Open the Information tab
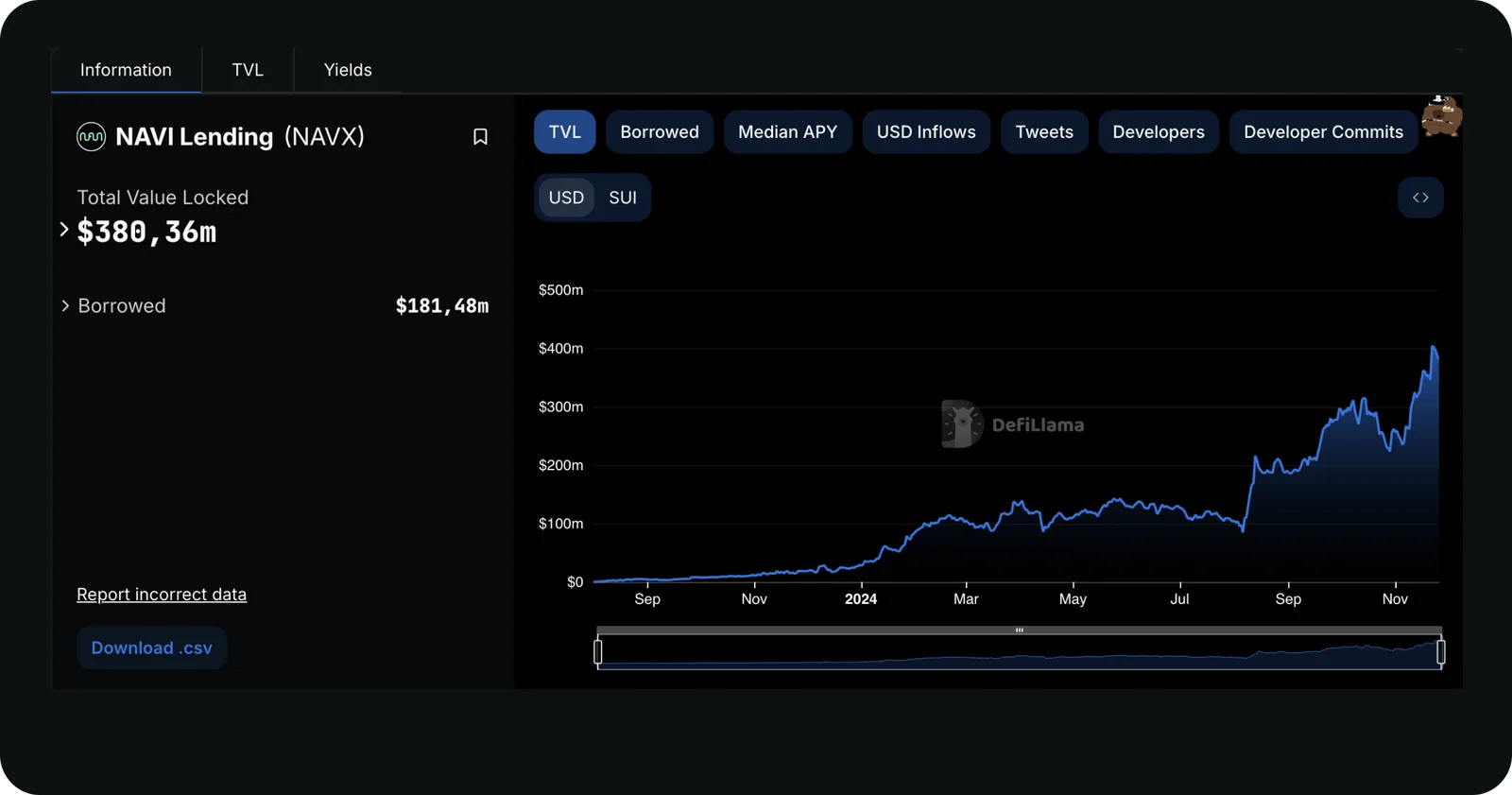 point(126,70)
